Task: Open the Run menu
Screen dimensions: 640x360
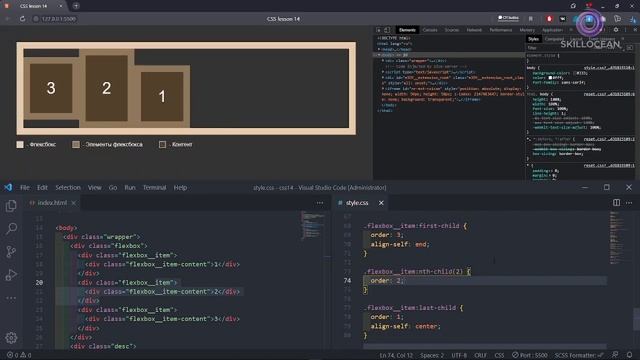Action: (x=130, y=187)
